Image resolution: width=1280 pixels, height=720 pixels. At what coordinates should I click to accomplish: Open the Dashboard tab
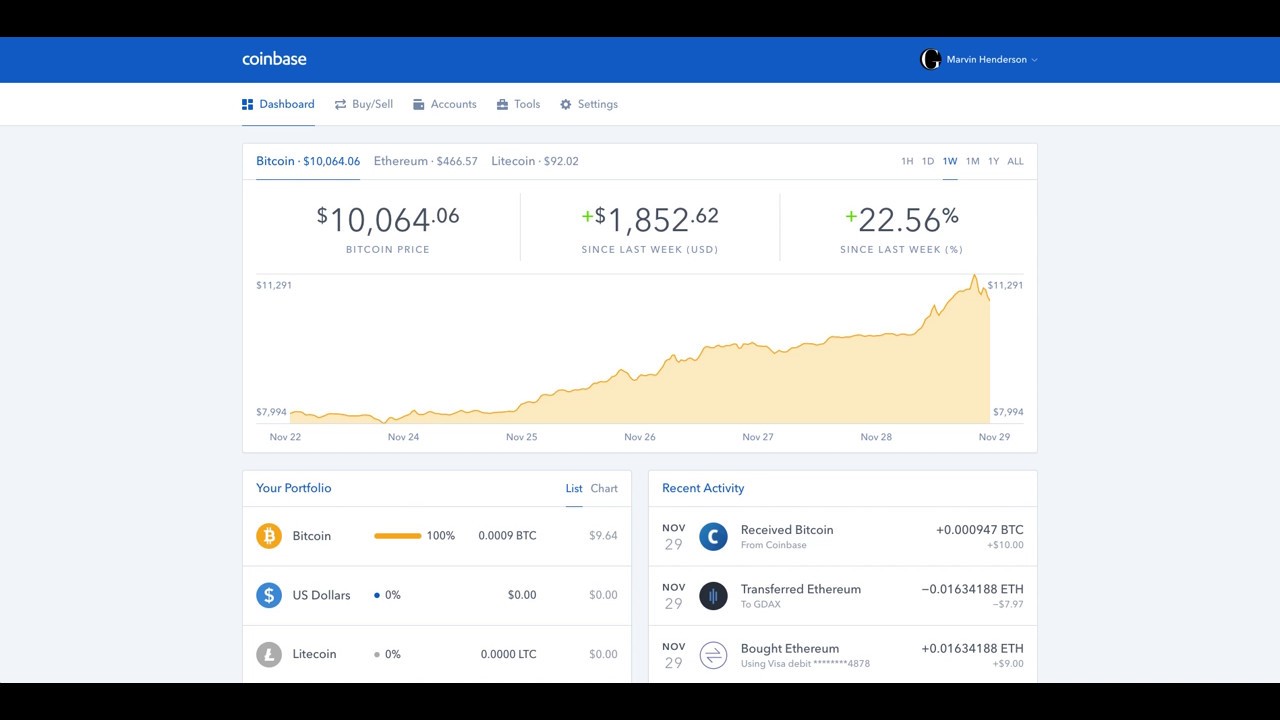[x=278, y=104]
